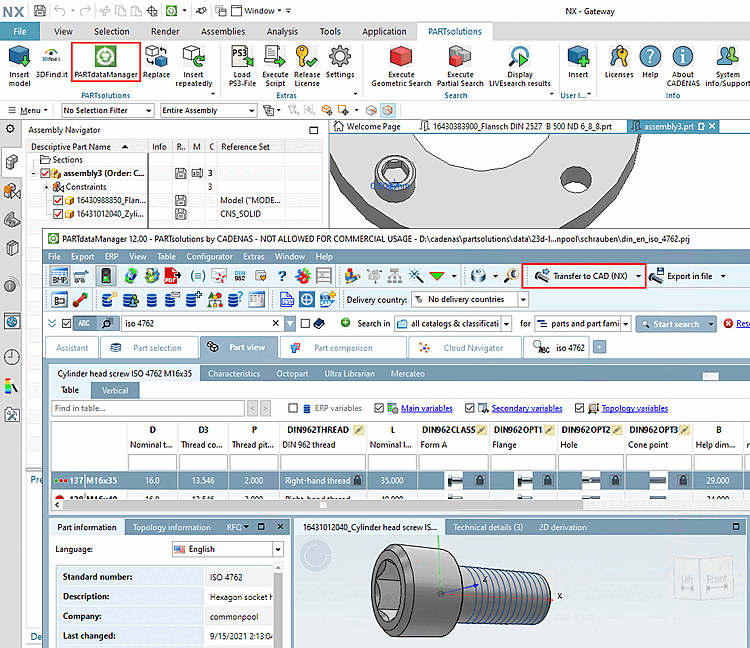The width and height of the screenshot is (750, 648).
Task: Toggle the ERP variables checkbox
Action: click(x=293, y=408)
